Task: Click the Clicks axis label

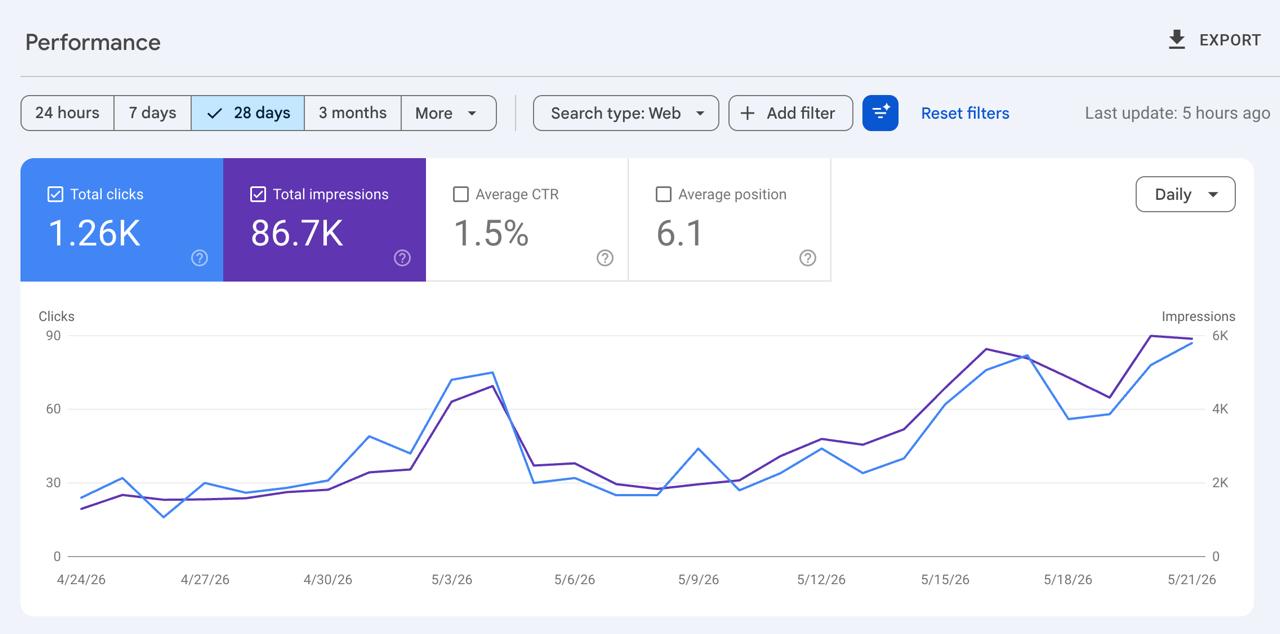Action: point(56,316)
